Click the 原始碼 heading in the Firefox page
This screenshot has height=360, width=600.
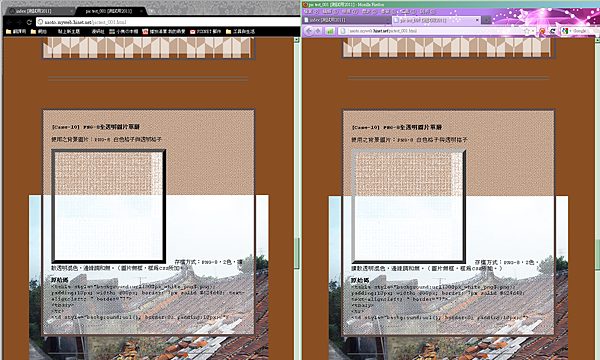[360, 280]
